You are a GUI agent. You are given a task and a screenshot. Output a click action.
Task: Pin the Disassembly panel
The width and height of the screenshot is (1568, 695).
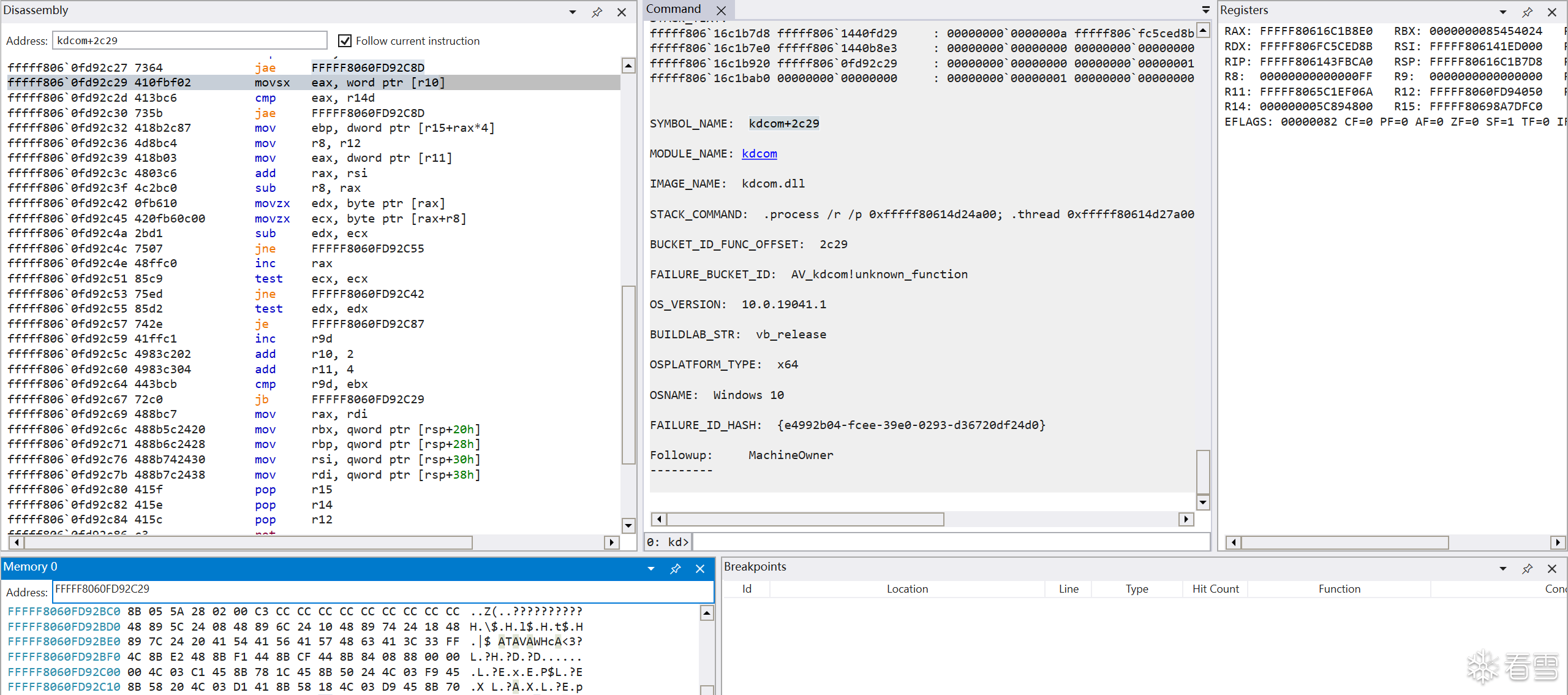click(597, 12)
